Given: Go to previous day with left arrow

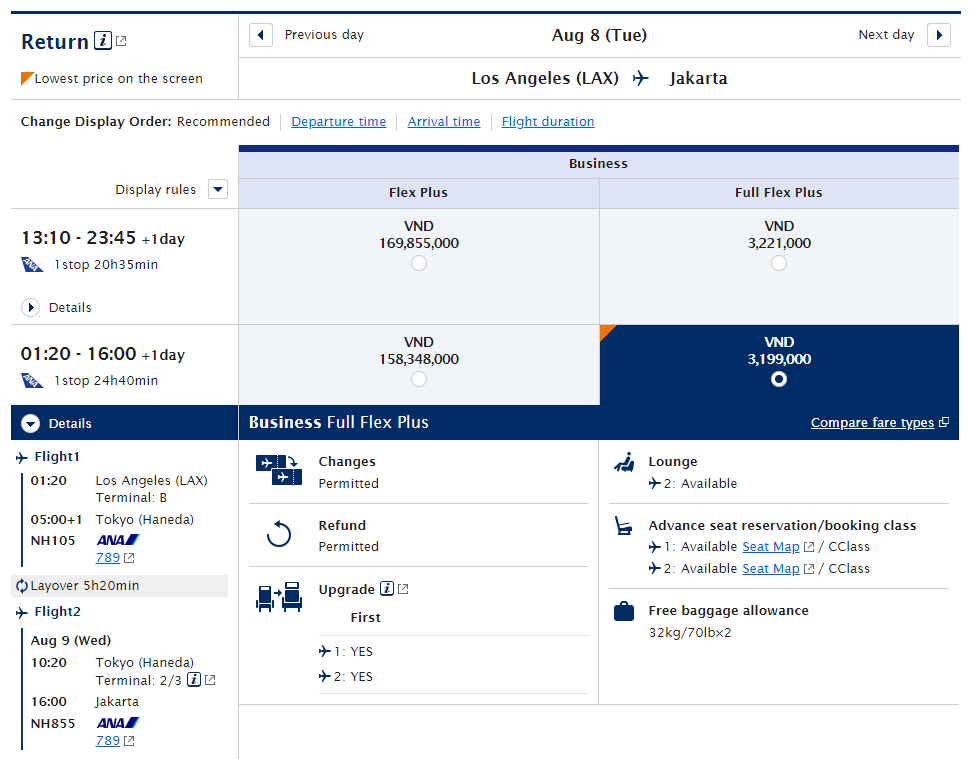Looking at the screenshot, I should (x=261, y=35).
